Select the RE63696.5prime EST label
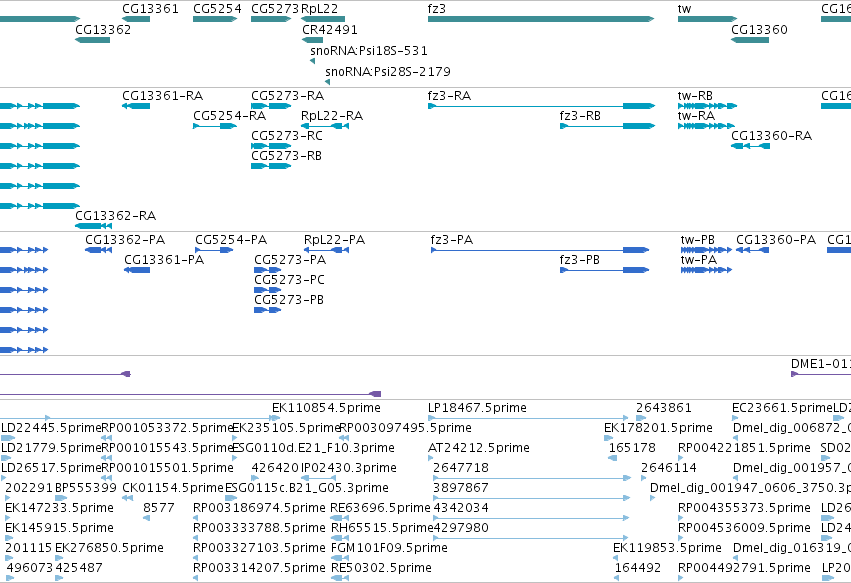Viewport: 851px width, 583px height. click(x=380, y=508)
